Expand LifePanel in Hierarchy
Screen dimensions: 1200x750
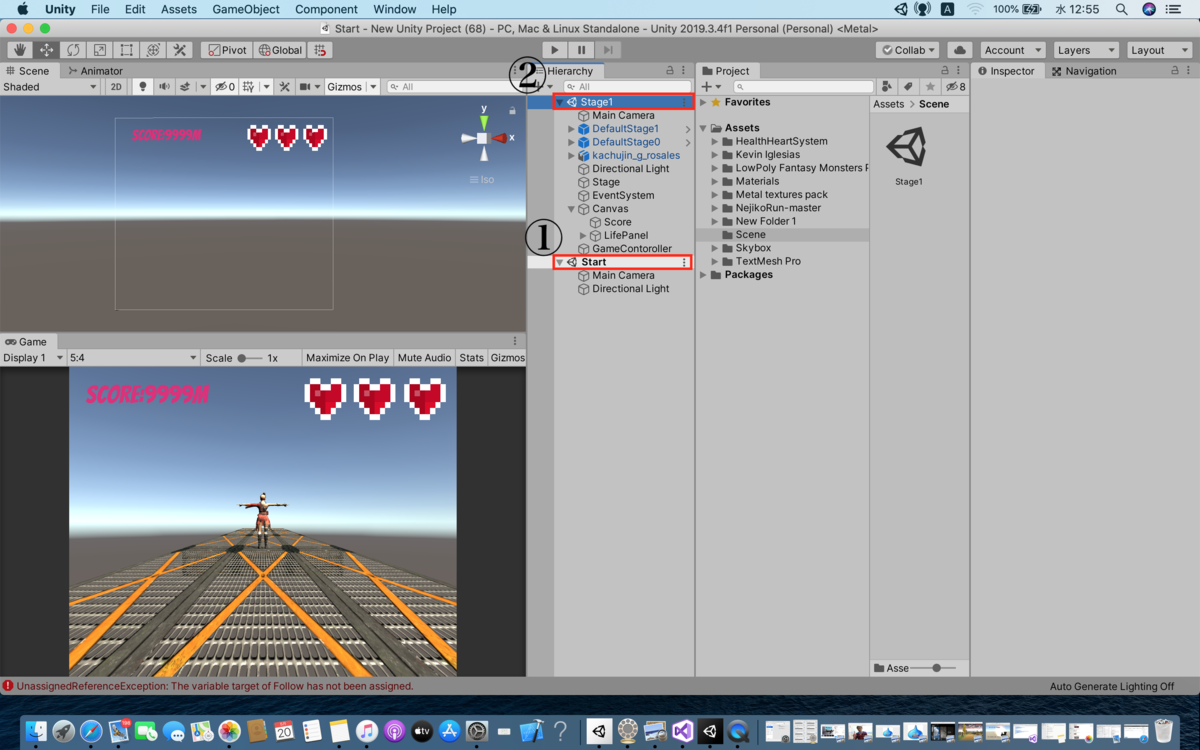(x=583, y=235)
